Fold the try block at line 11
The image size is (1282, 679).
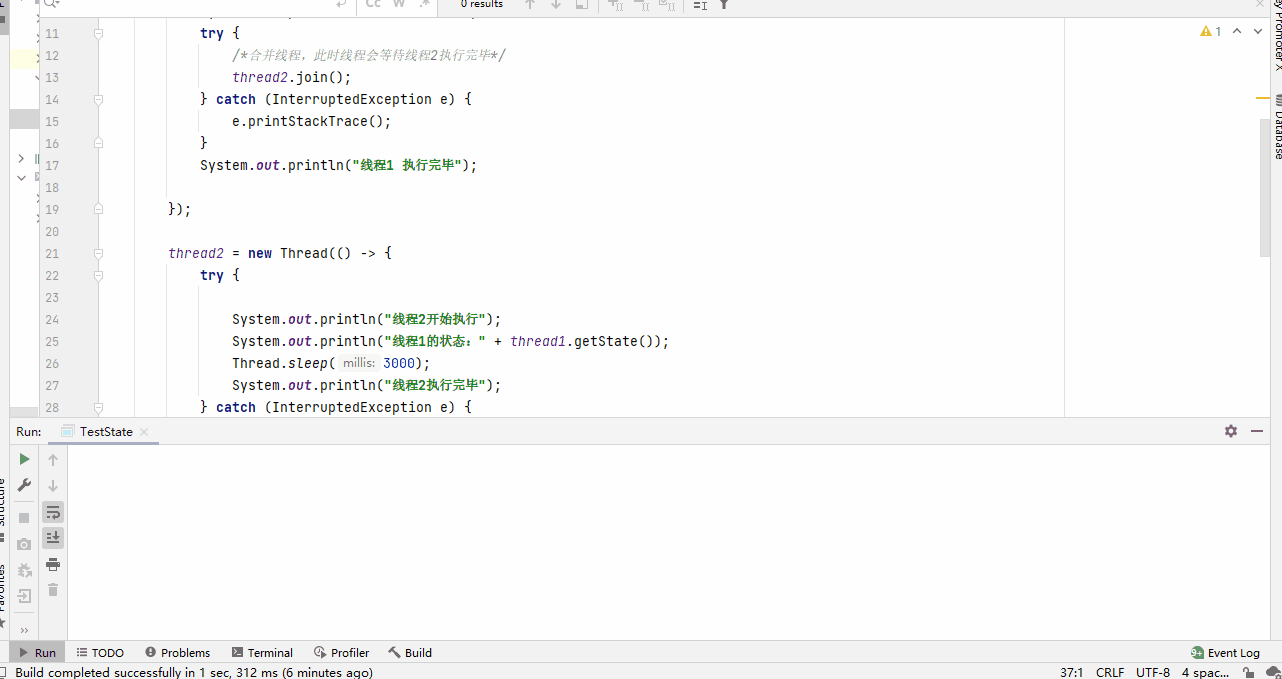click(98, 33)
